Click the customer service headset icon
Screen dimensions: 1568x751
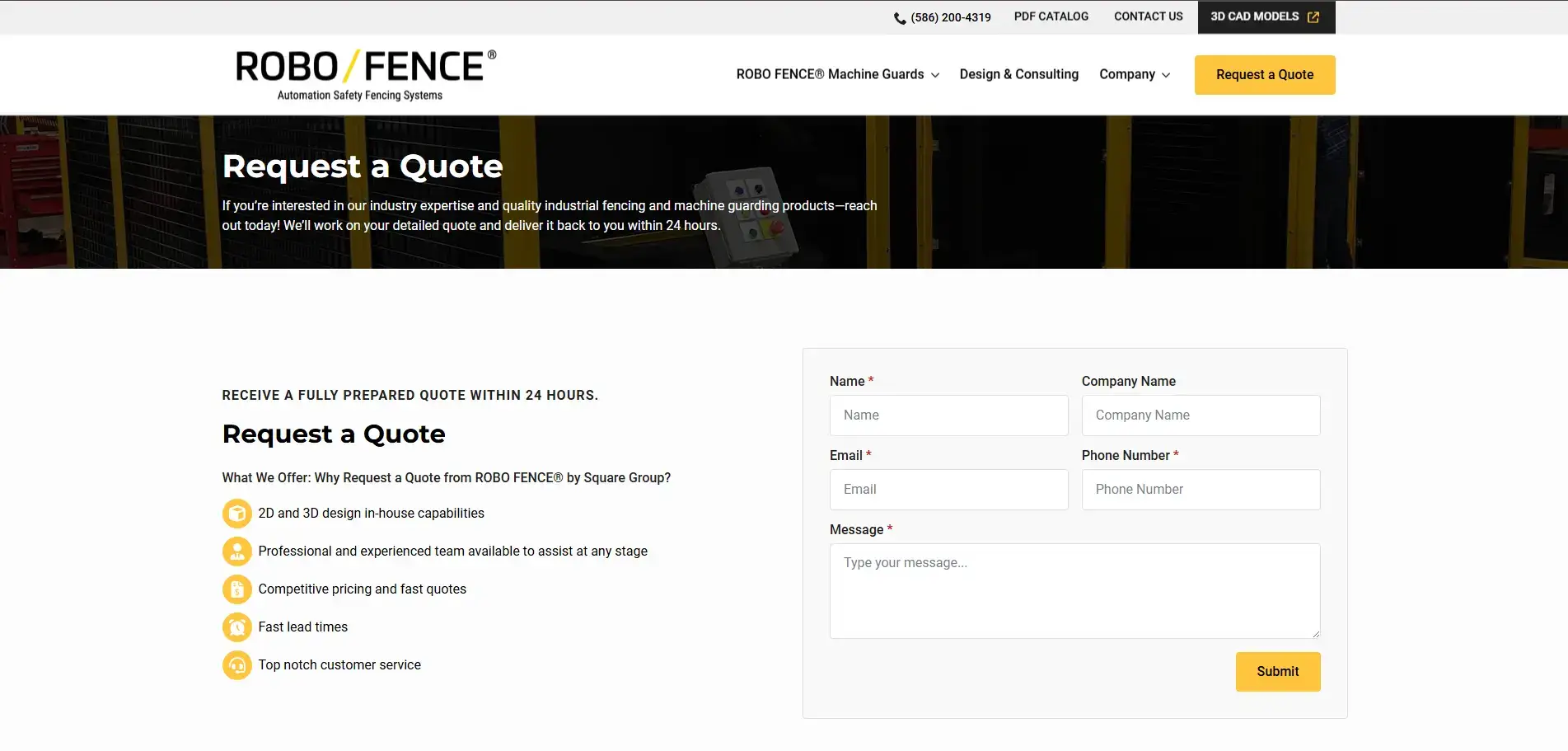tap(237, 665)
